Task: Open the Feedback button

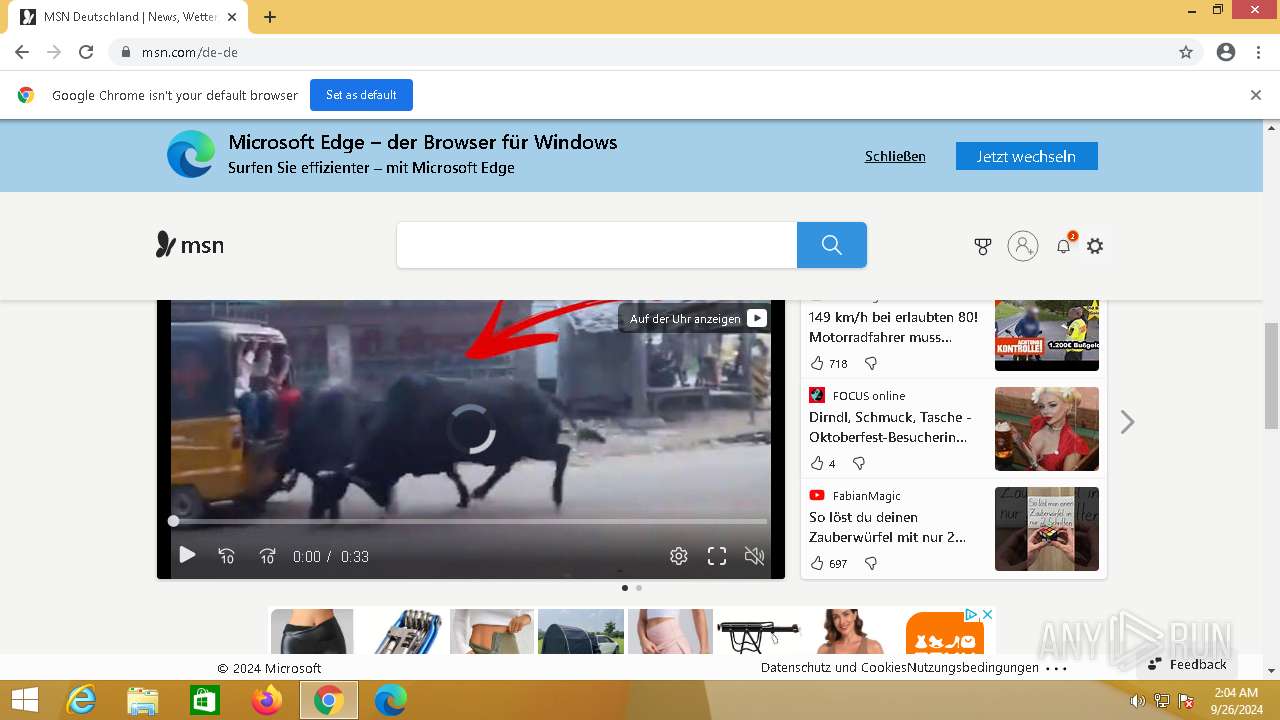Action: click(x=1187, y=664)
